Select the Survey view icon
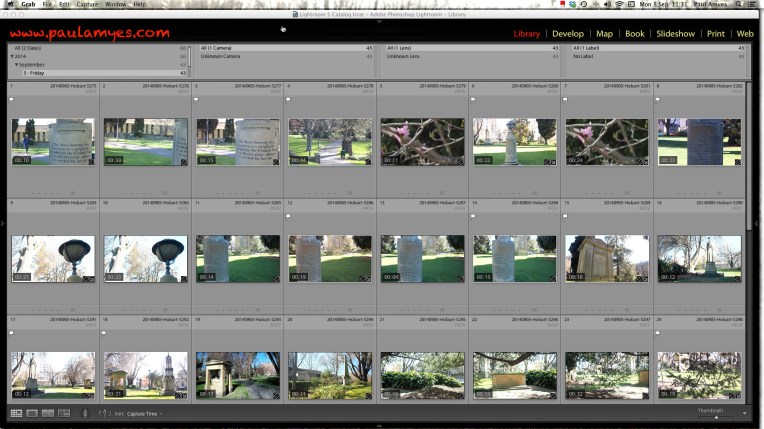764x429 pixels. pyautogui.click(x=64, y=413)
